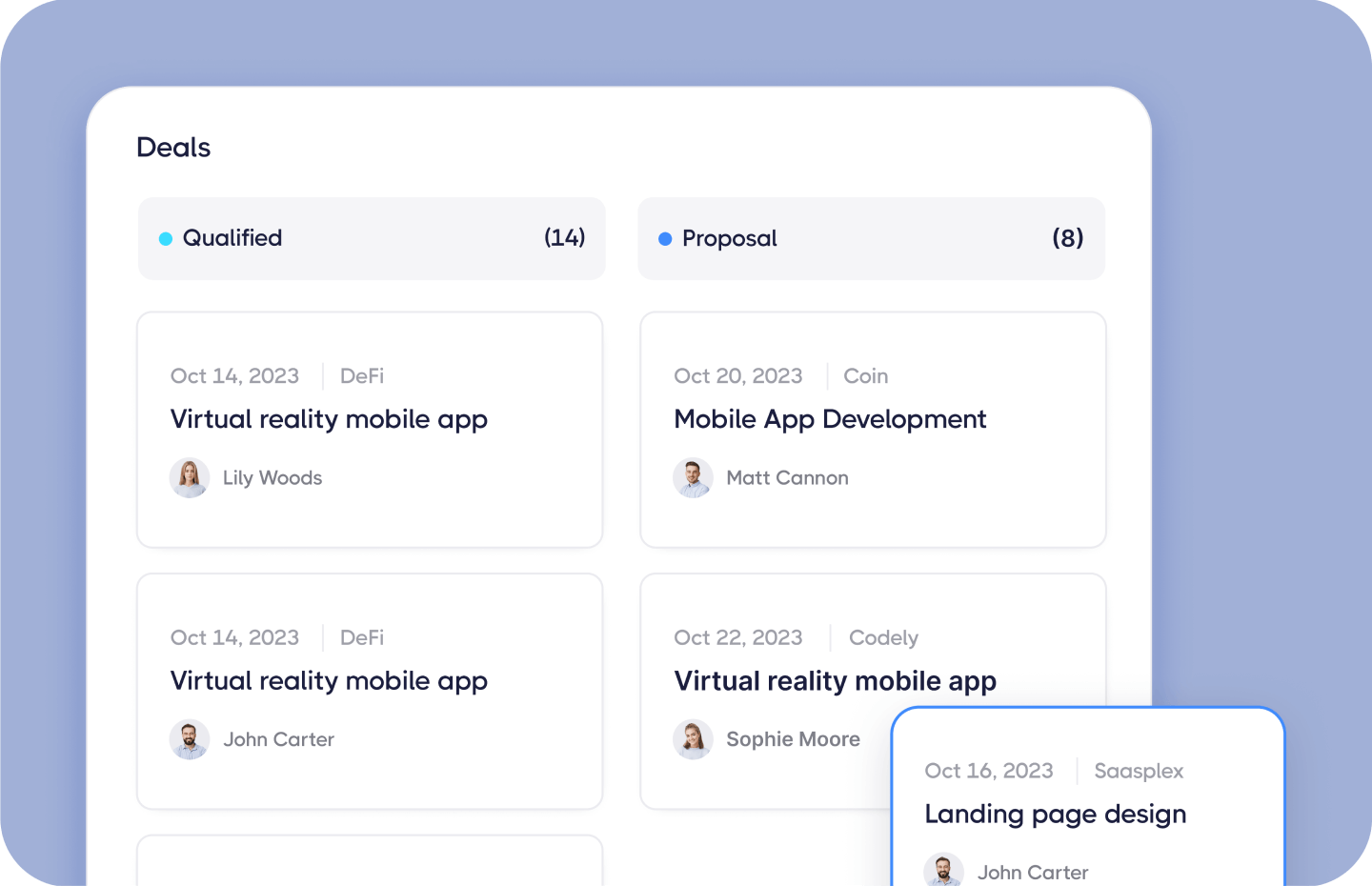Viewport: 1372px width, 886px height.
Task: Click the Proposal count (8)
Action: pyautogui.click(x=1068, y=238)
